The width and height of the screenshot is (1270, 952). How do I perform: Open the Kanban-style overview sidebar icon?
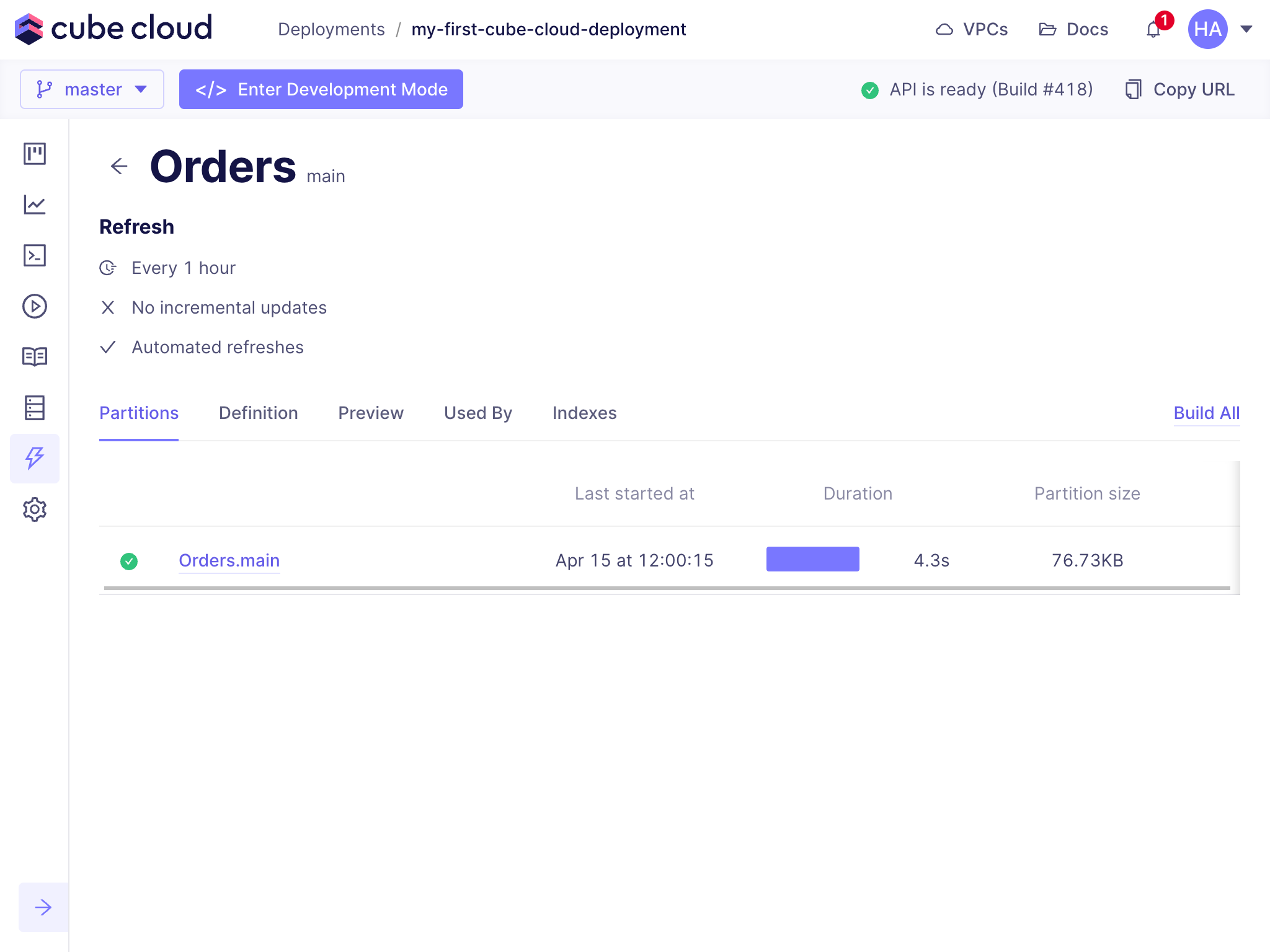(35, 154)
